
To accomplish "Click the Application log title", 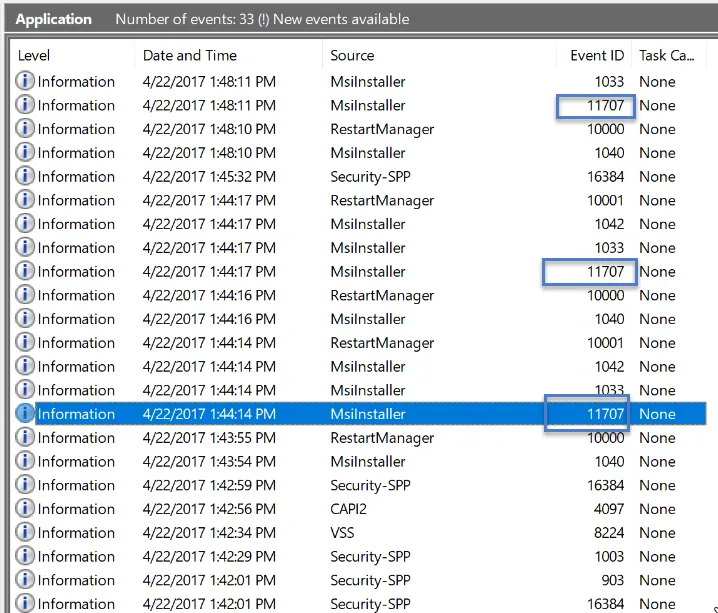I will point(54,19).
